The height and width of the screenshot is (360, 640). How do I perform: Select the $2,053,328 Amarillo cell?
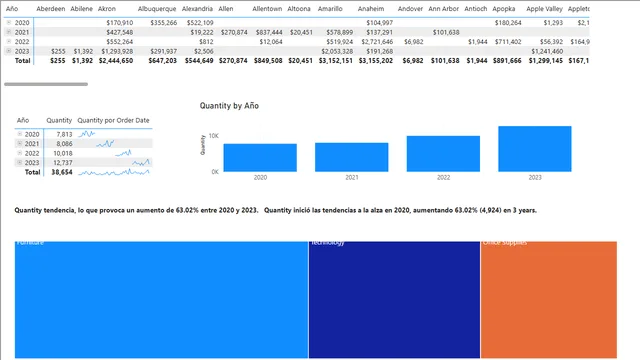337,51
